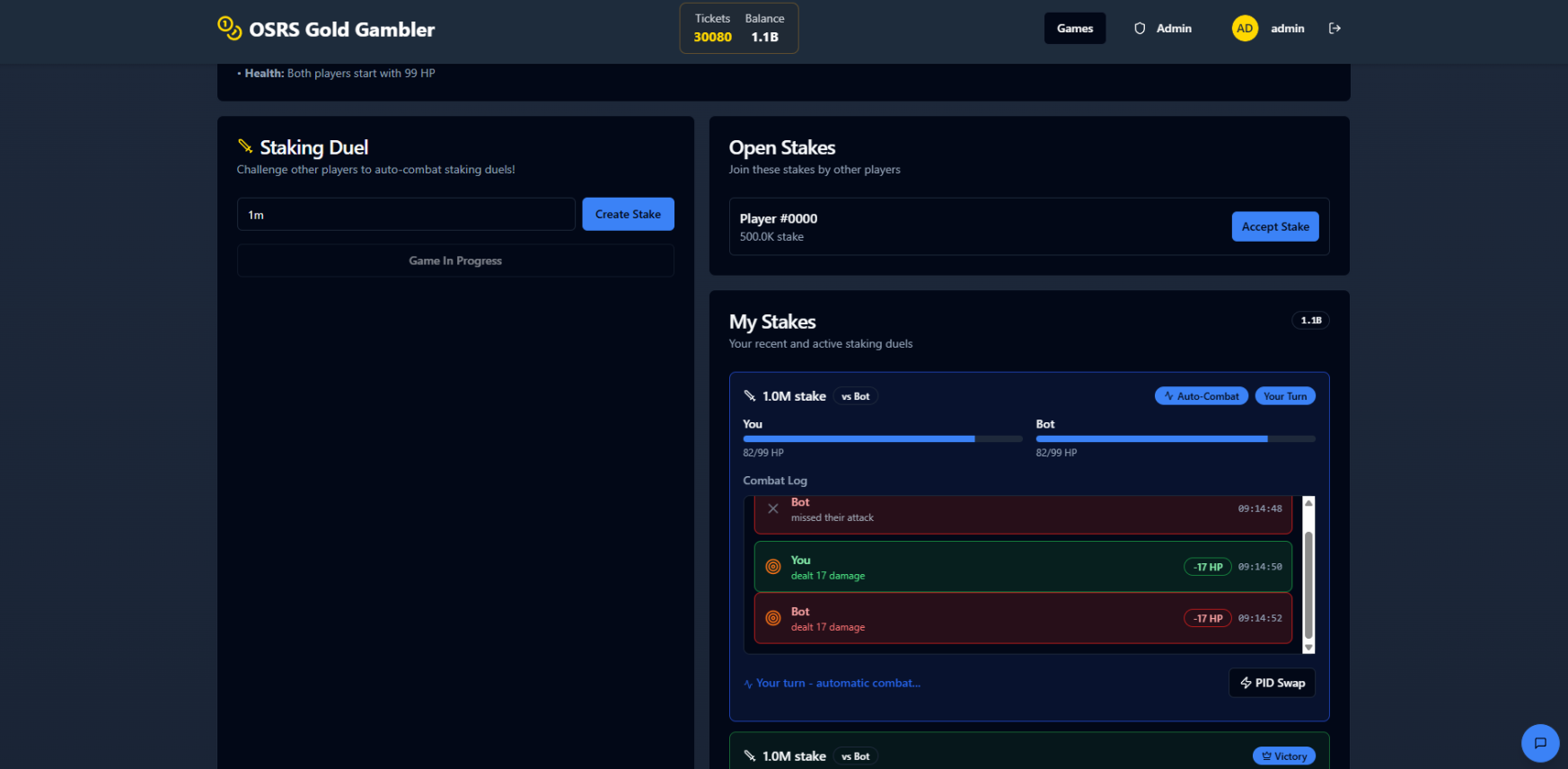Click the -17 HP red badge
This screenshot has height=769, width=1568.
coord(1208,618)
